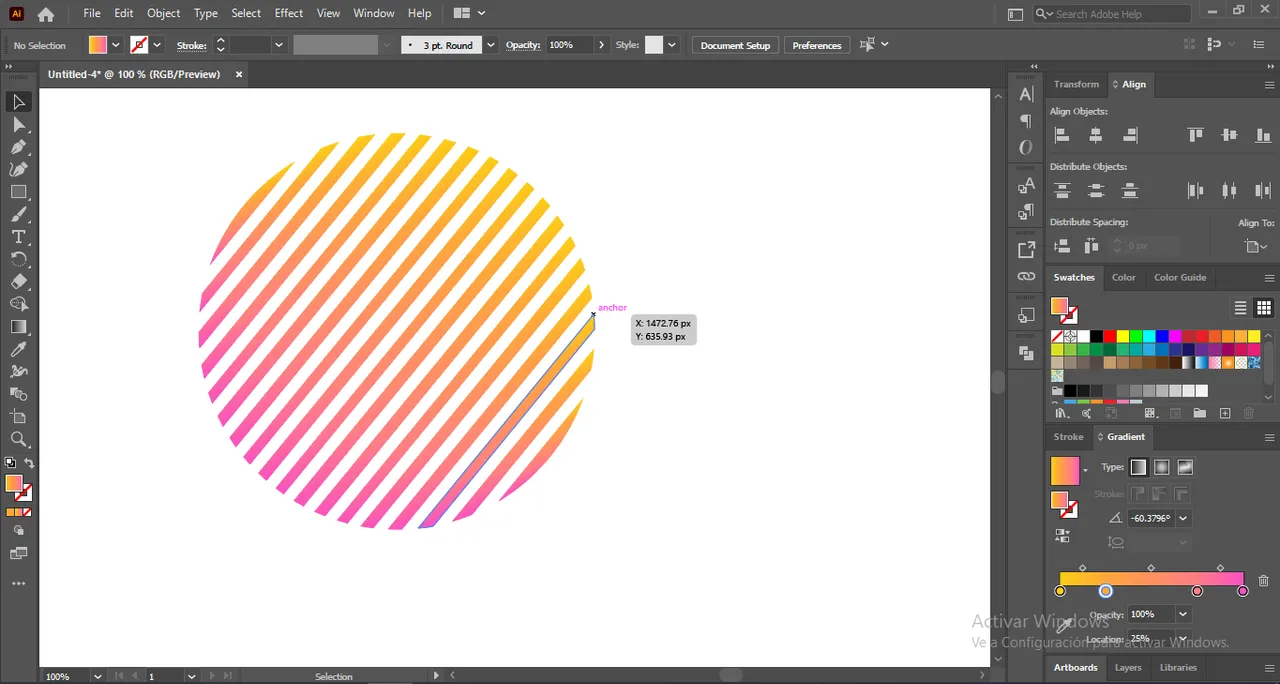Click Horizontal Align Center icon
Screen dimensions: 1280x684
[1096, 135]
